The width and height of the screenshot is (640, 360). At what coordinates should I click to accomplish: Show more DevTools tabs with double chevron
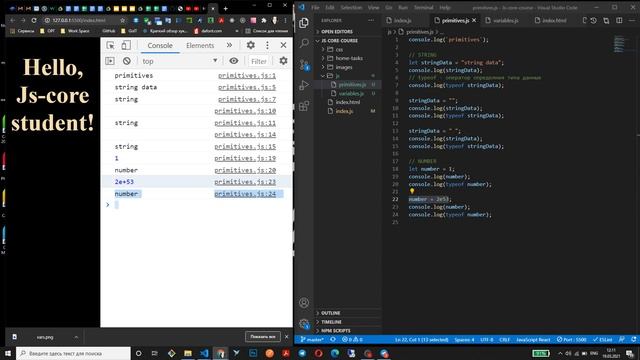tap(229, 45)
